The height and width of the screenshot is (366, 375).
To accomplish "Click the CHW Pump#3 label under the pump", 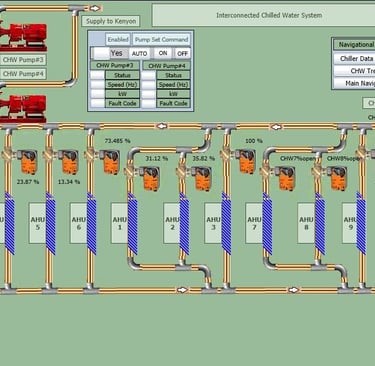I will click(23, 60).
